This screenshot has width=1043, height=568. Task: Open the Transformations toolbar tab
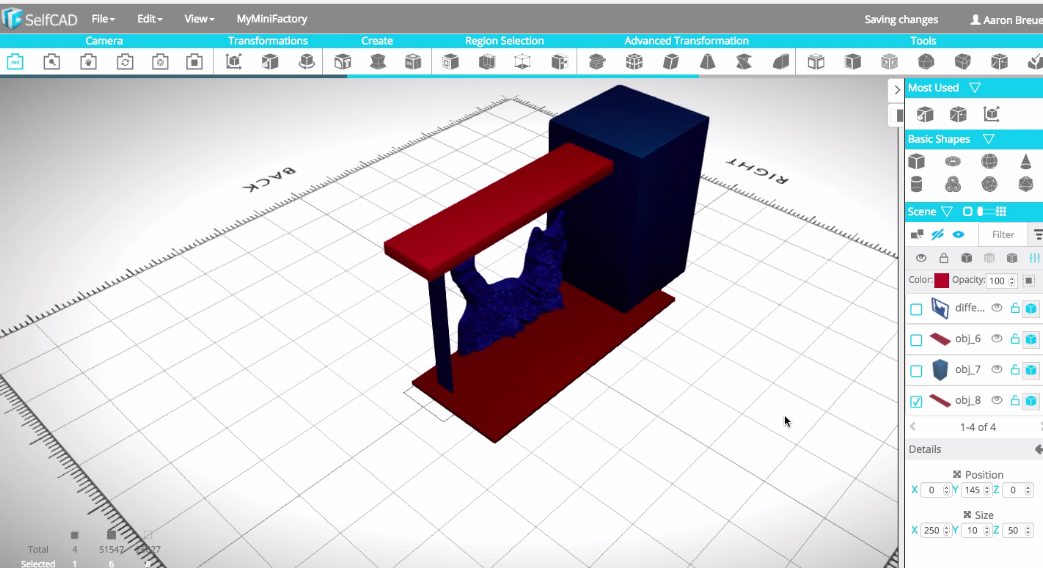tap(267, 41)
